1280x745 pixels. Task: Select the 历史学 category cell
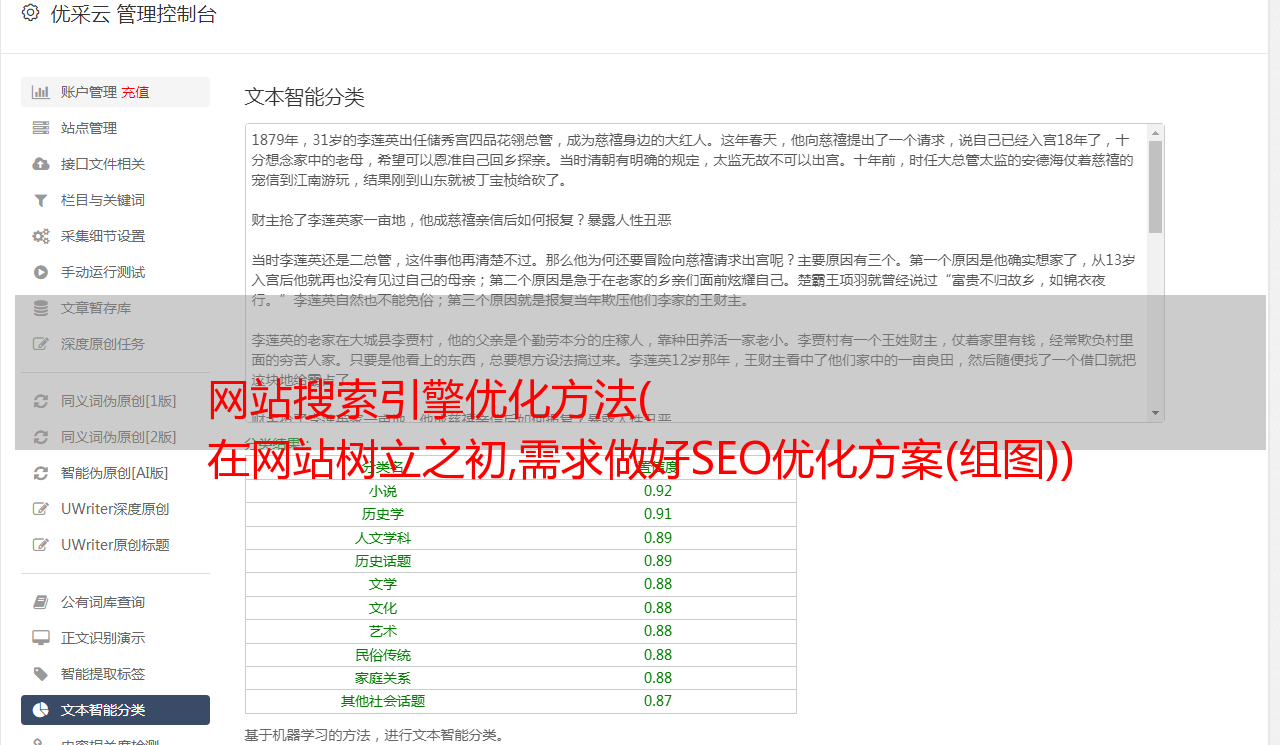coord(383,514)
